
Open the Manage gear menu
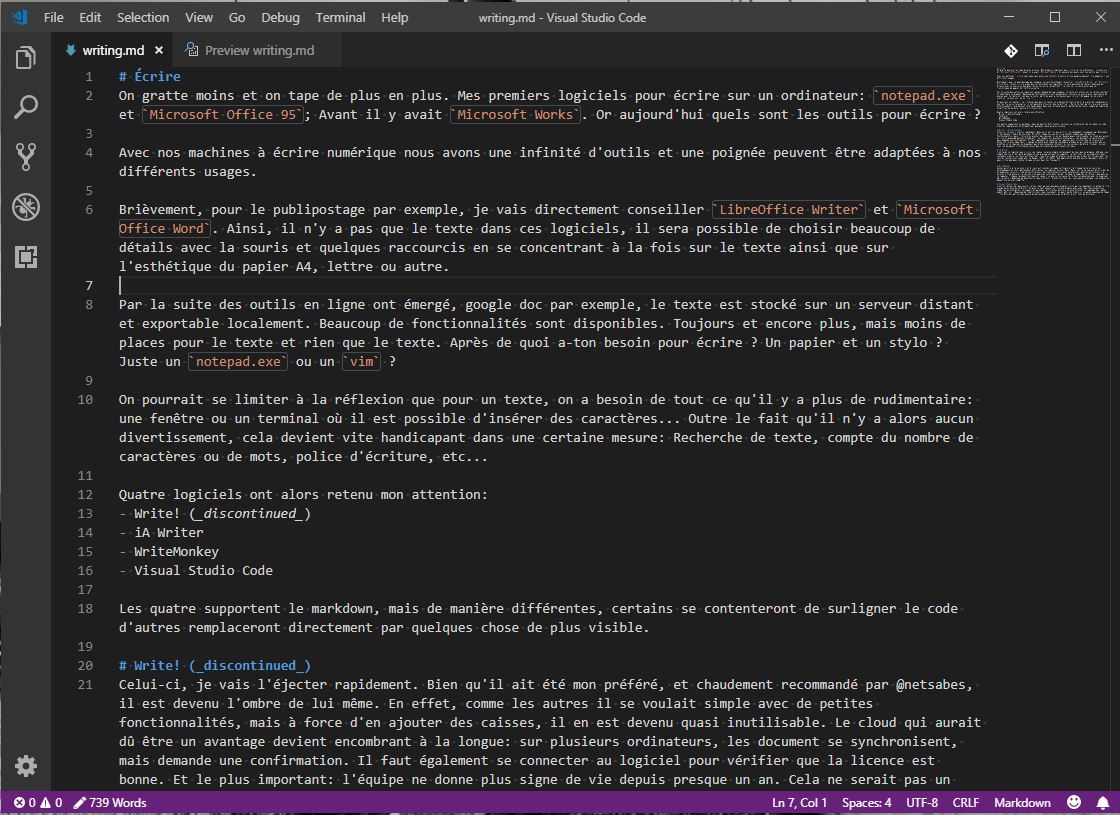pos(26,766)
